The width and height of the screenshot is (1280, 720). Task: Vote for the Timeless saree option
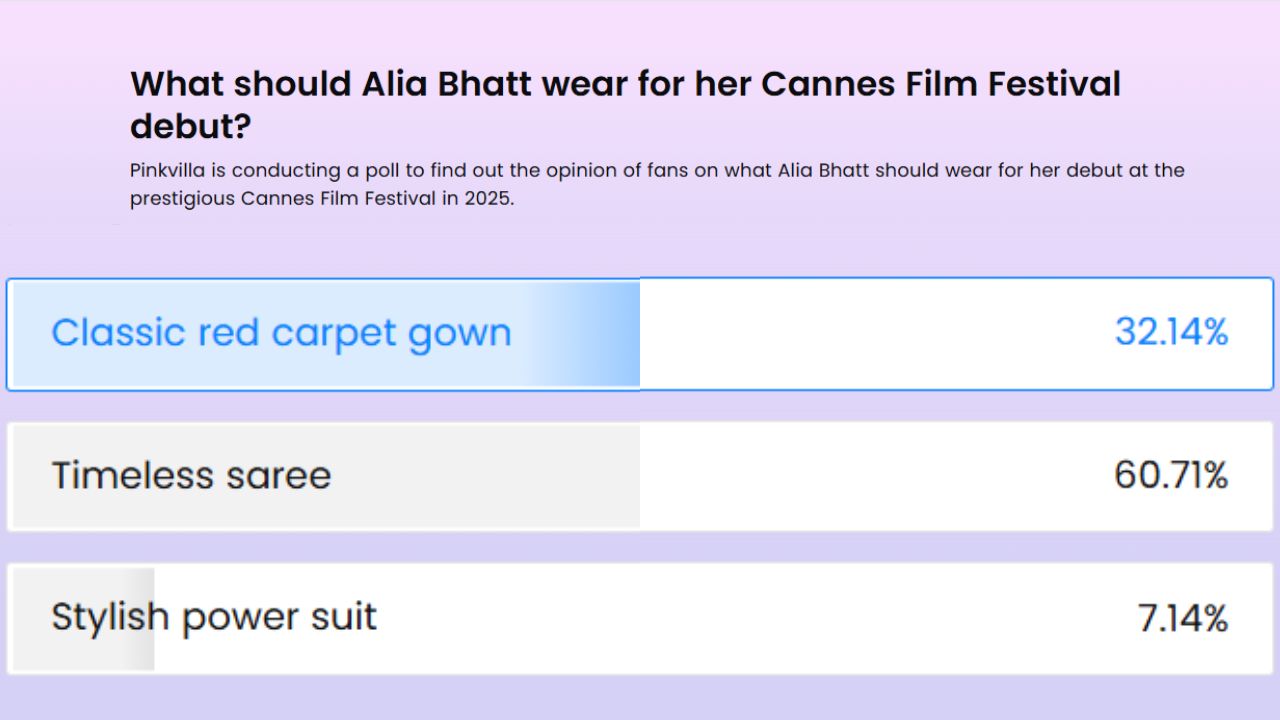point(640,476)
